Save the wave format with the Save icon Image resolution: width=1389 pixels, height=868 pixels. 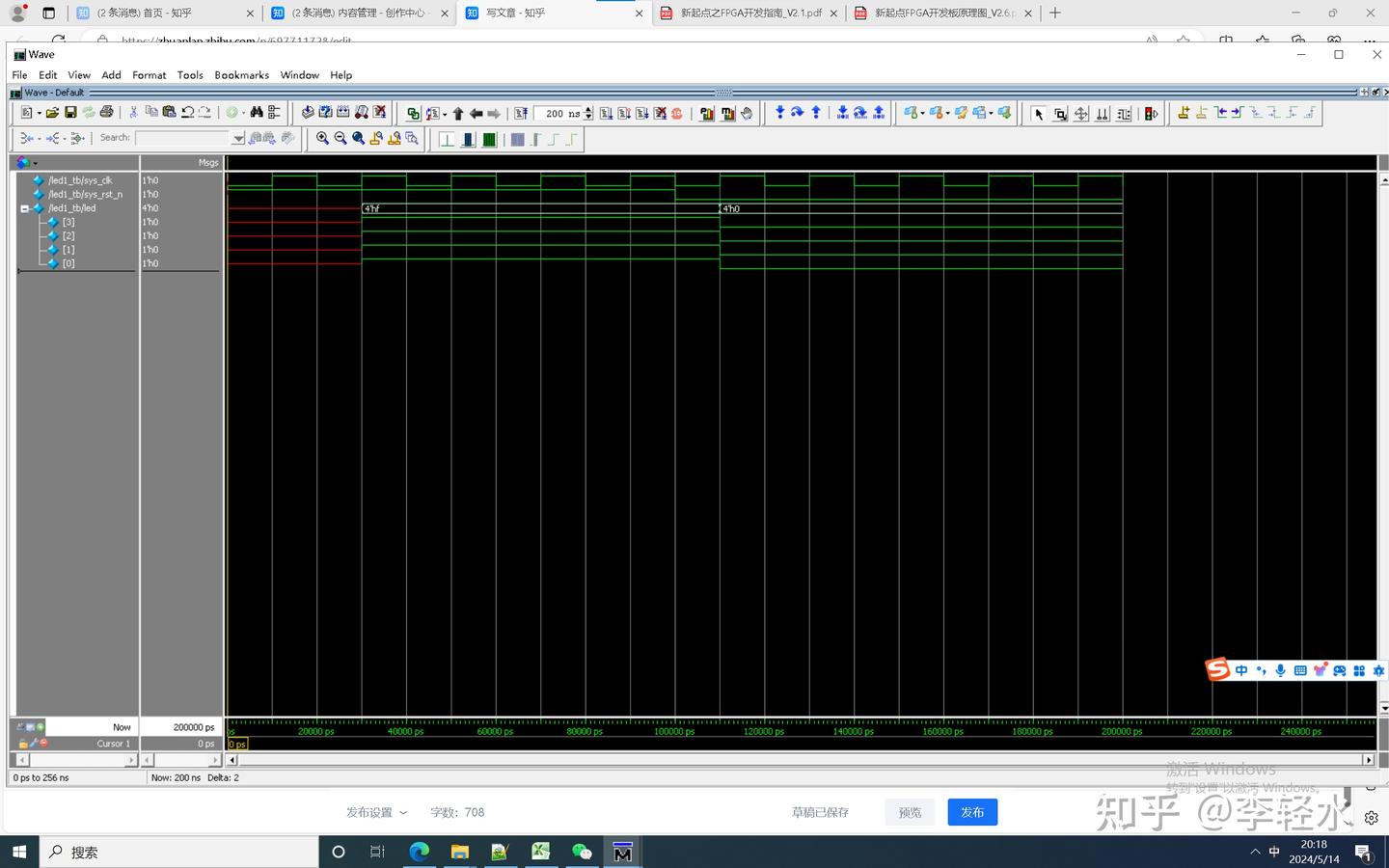[70, 113]
